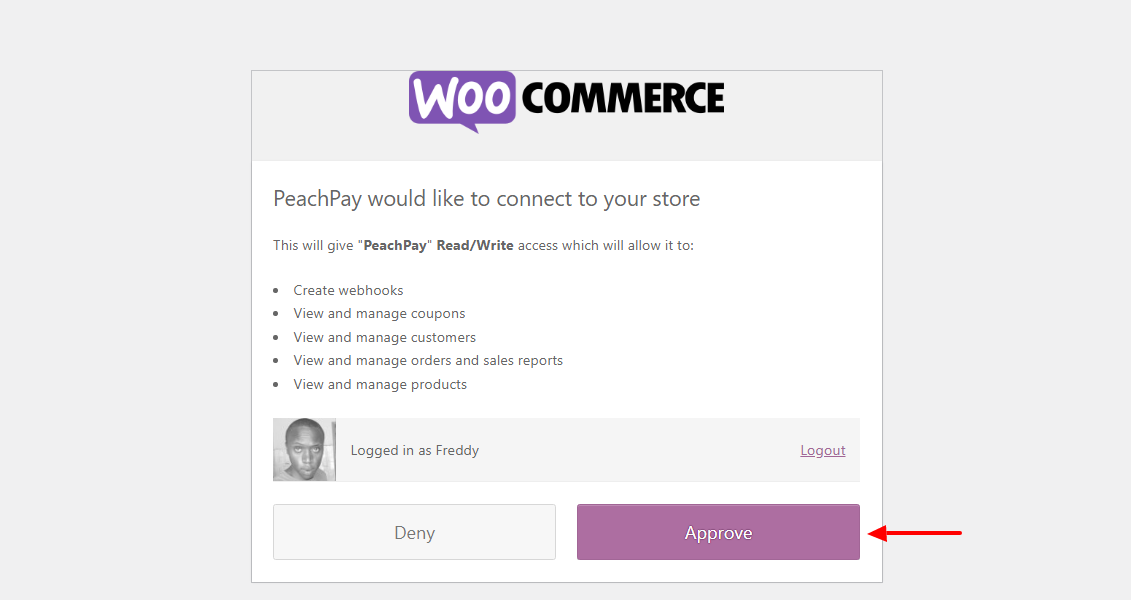The width and height of the screenshot is (1131, 600).
Task: Click the bullet beside "View and manage products"
Action: pos(276,384)
